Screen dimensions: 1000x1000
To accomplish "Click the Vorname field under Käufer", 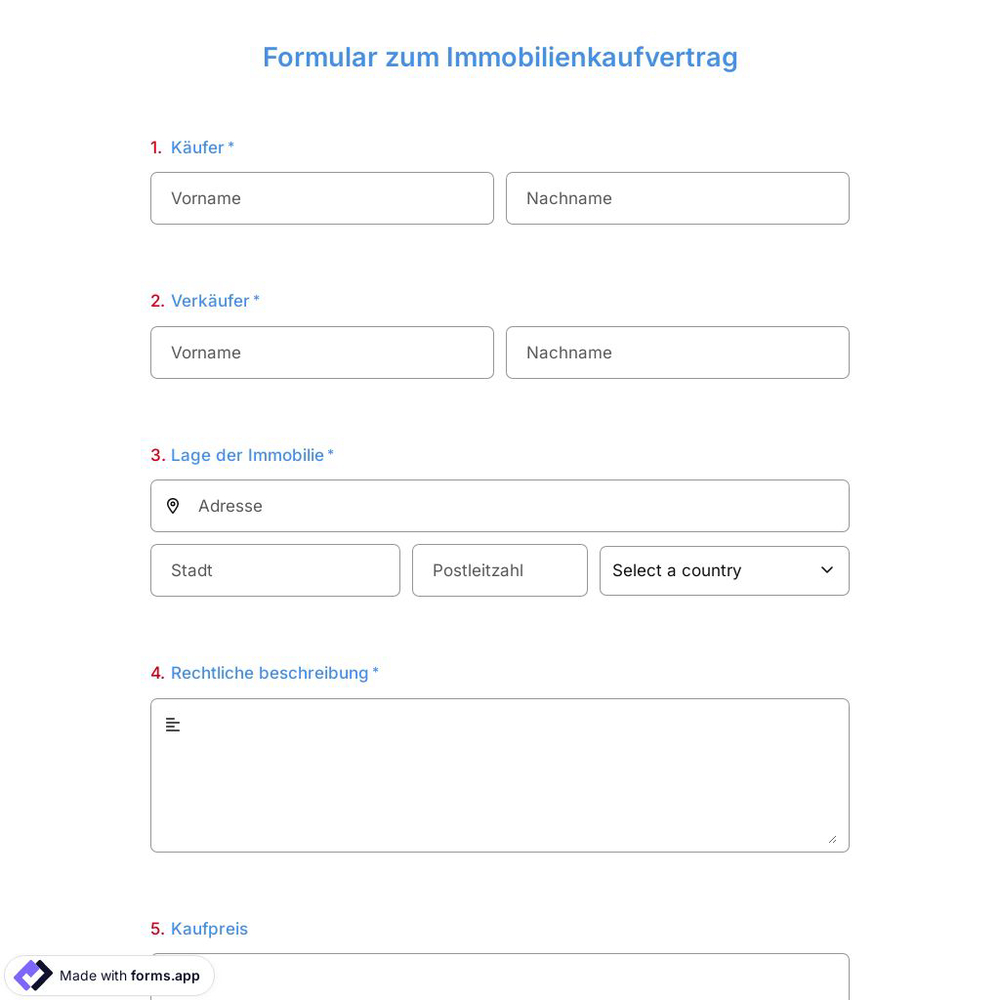I will pyautogui.click(x=322, y=198).
